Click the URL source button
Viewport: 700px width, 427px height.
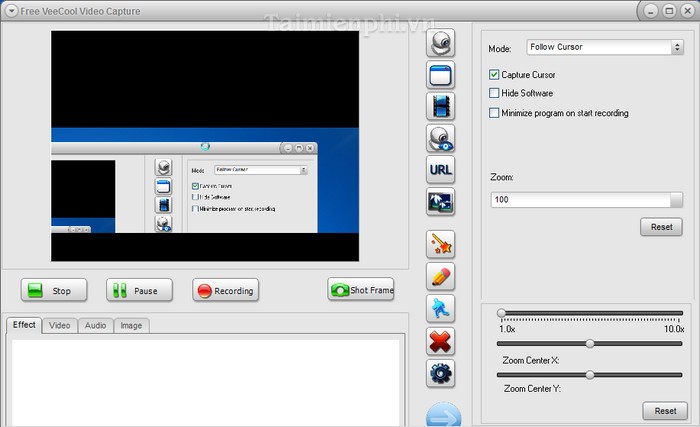click(x=440, y=170)
